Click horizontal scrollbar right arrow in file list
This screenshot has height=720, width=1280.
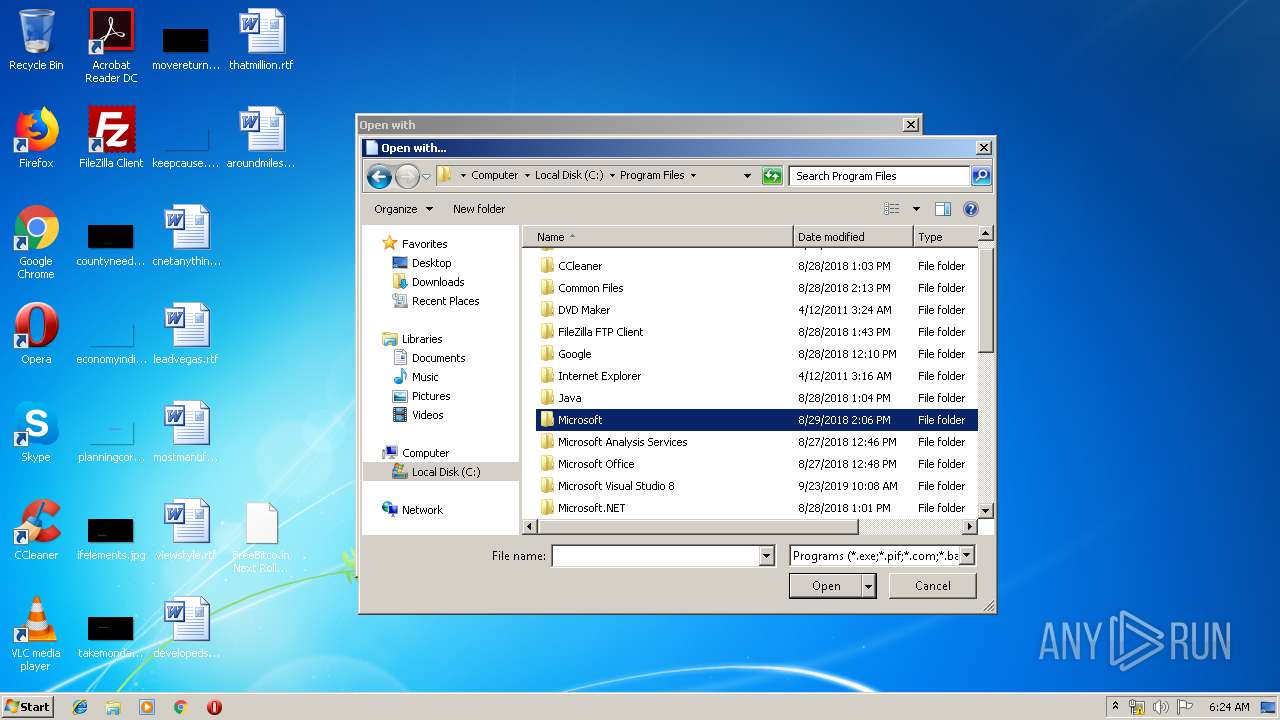(969, 526)
